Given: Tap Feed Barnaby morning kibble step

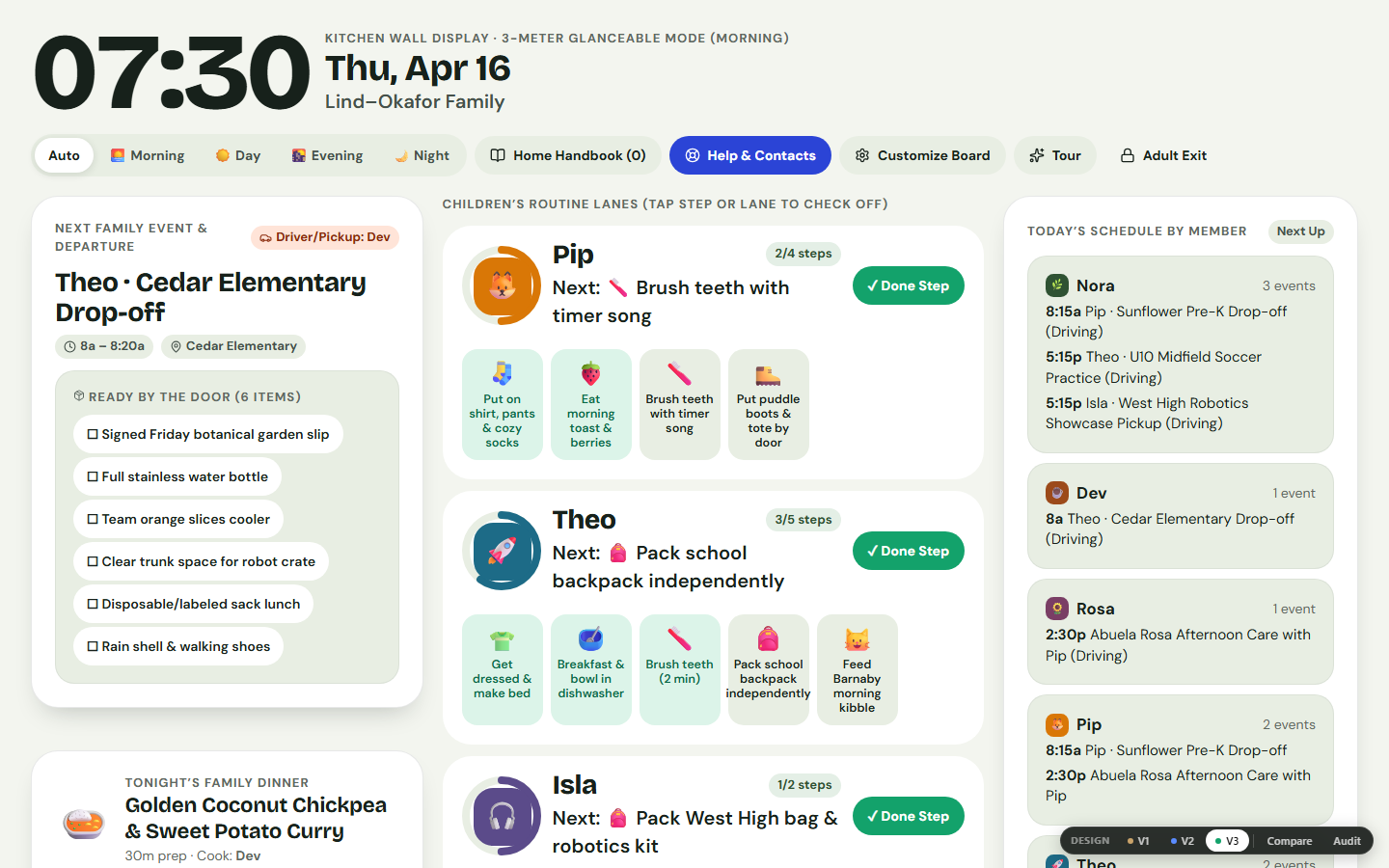Looking at the screenshot, I should pos(857,669).
